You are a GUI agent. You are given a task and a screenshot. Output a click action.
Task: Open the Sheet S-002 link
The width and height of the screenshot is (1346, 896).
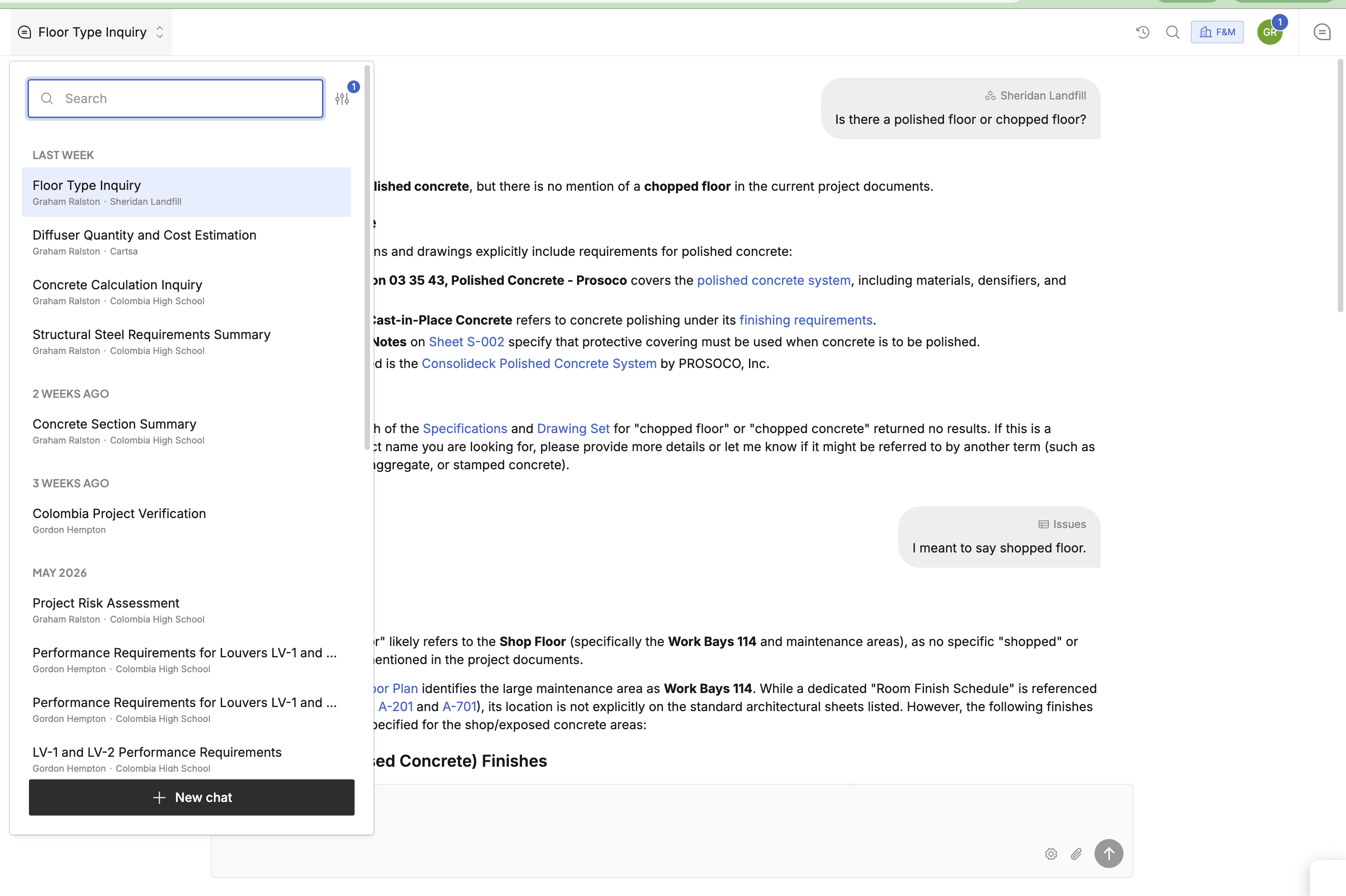[466, 342]
